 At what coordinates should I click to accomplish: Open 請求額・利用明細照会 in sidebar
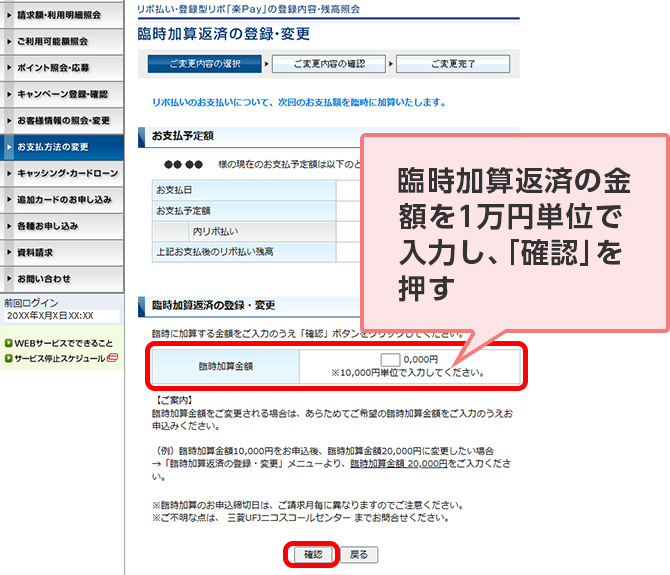(60, 16)
